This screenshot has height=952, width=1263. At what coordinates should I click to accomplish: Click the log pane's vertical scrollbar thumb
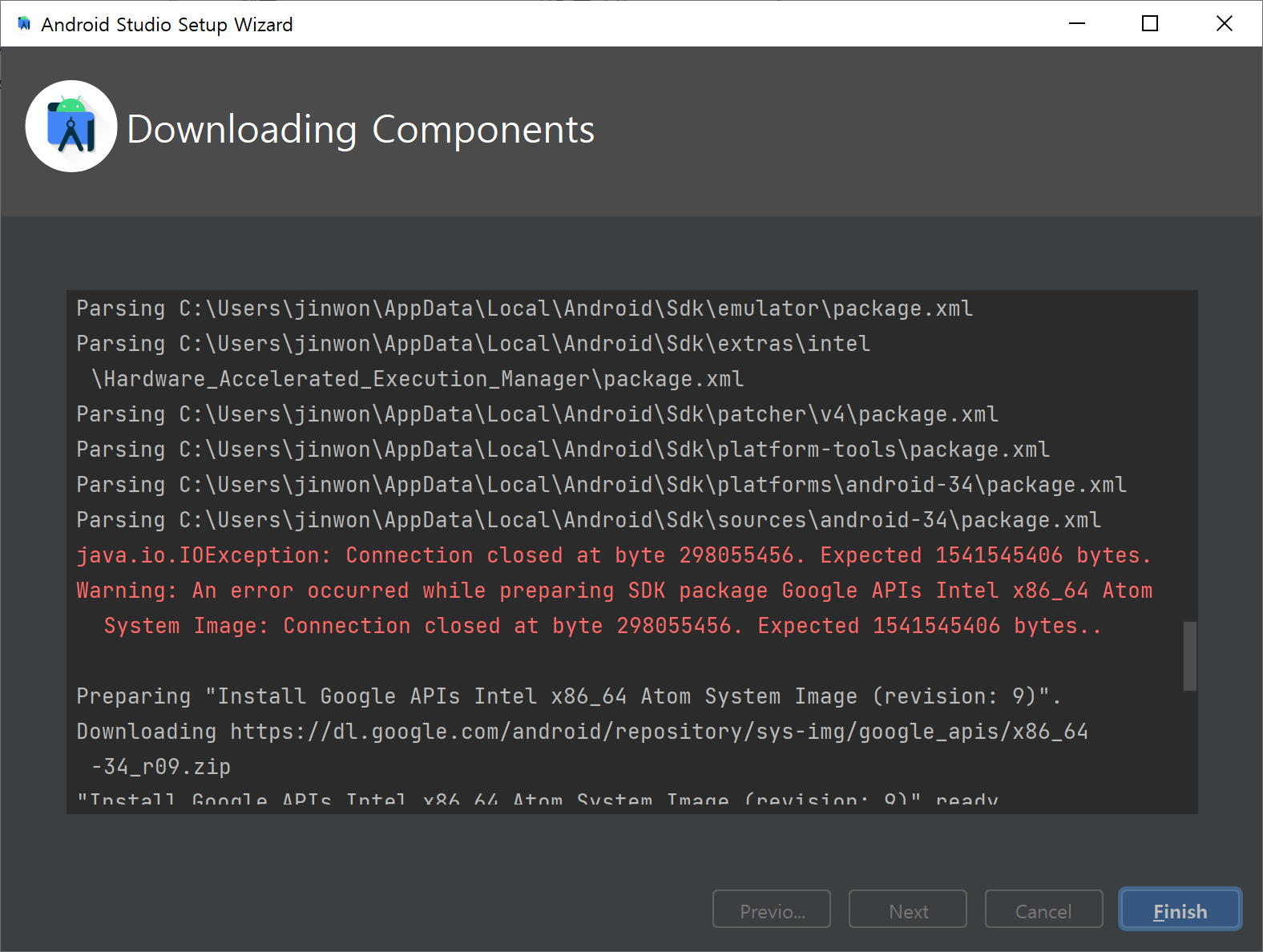[x=1190, y=656]
